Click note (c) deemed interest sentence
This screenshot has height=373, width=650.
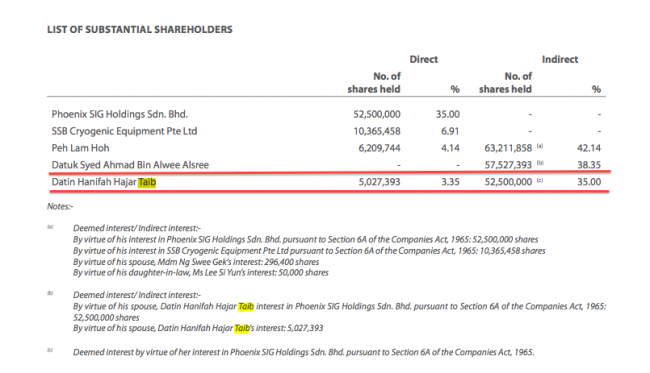pyautogui.click(x=303, y=352)
